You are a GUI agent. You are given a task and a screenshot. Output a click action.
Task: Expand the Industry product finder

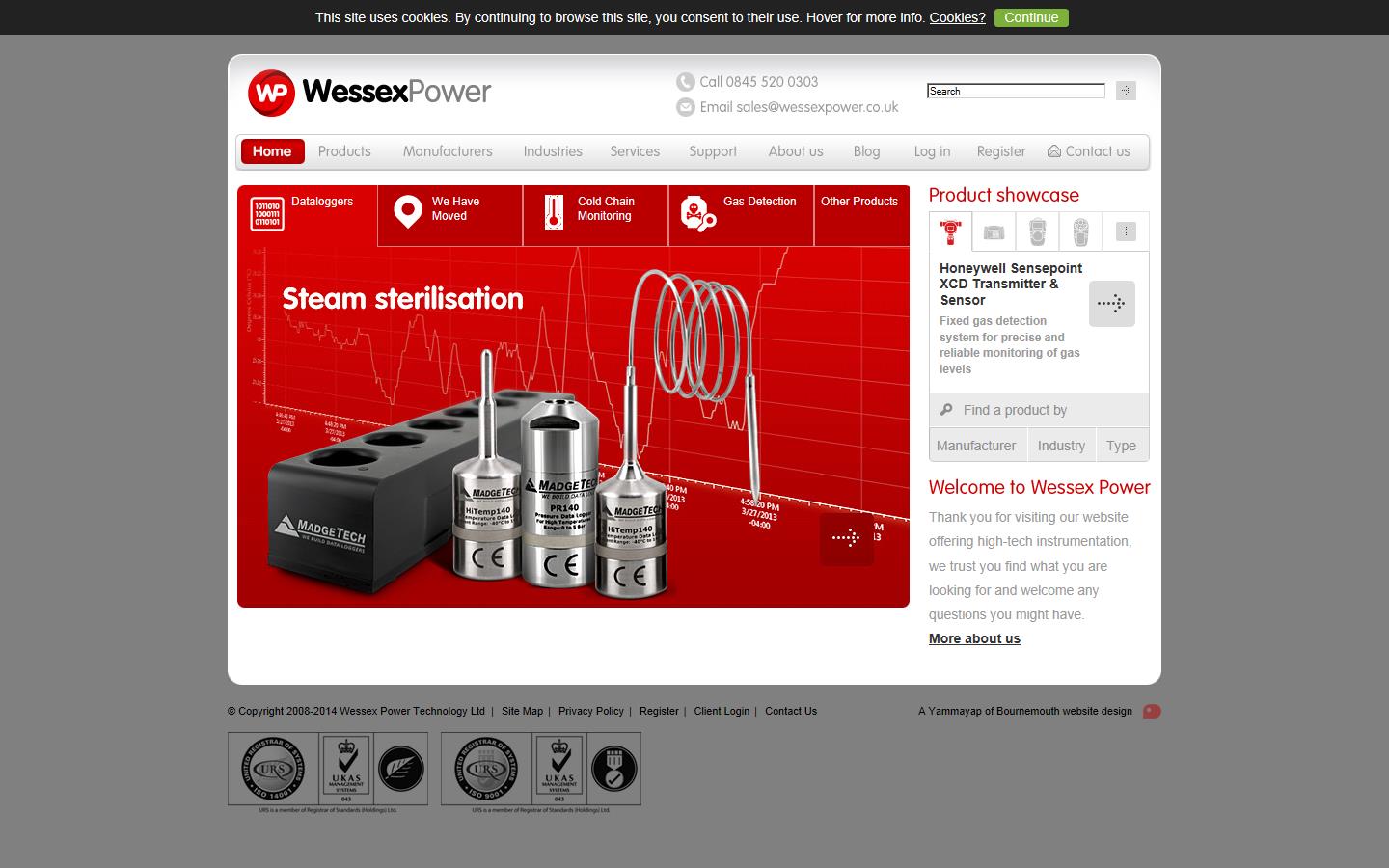[1061, 446]
